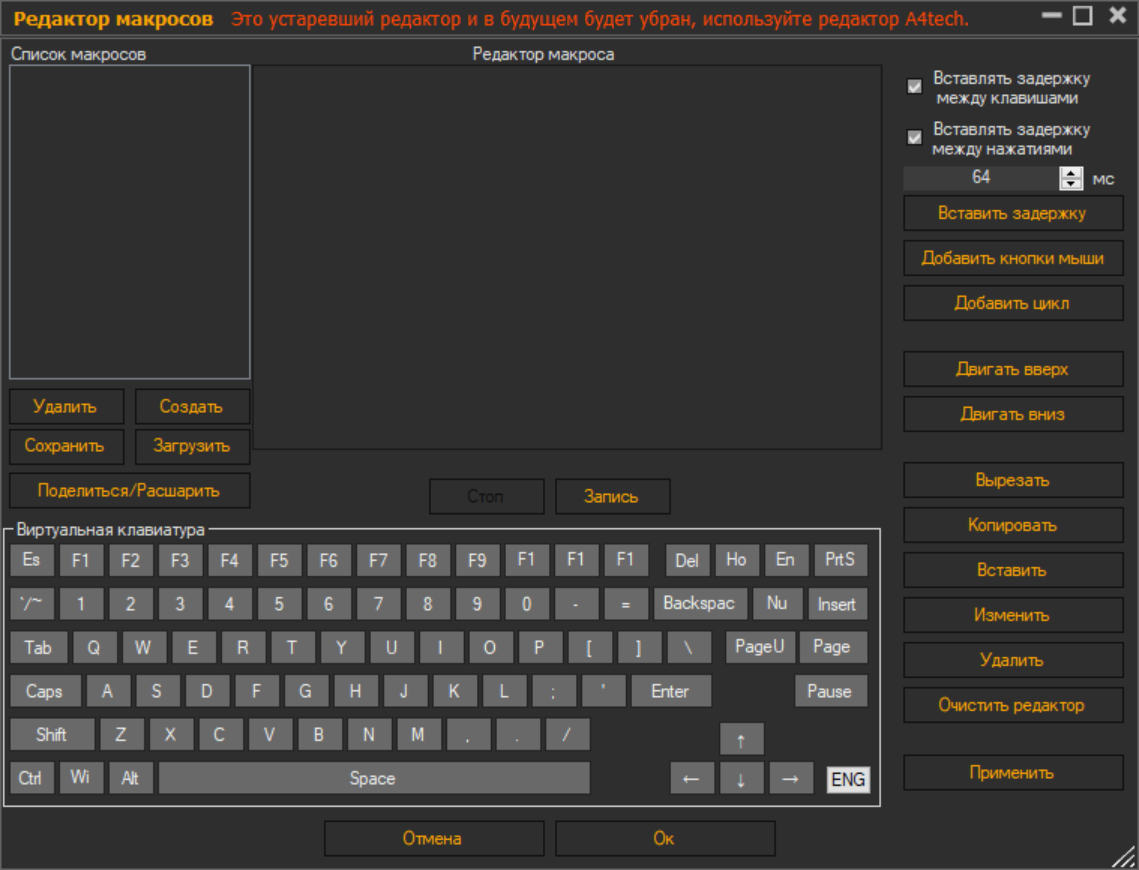Click the equals sign virtual key

625,603
